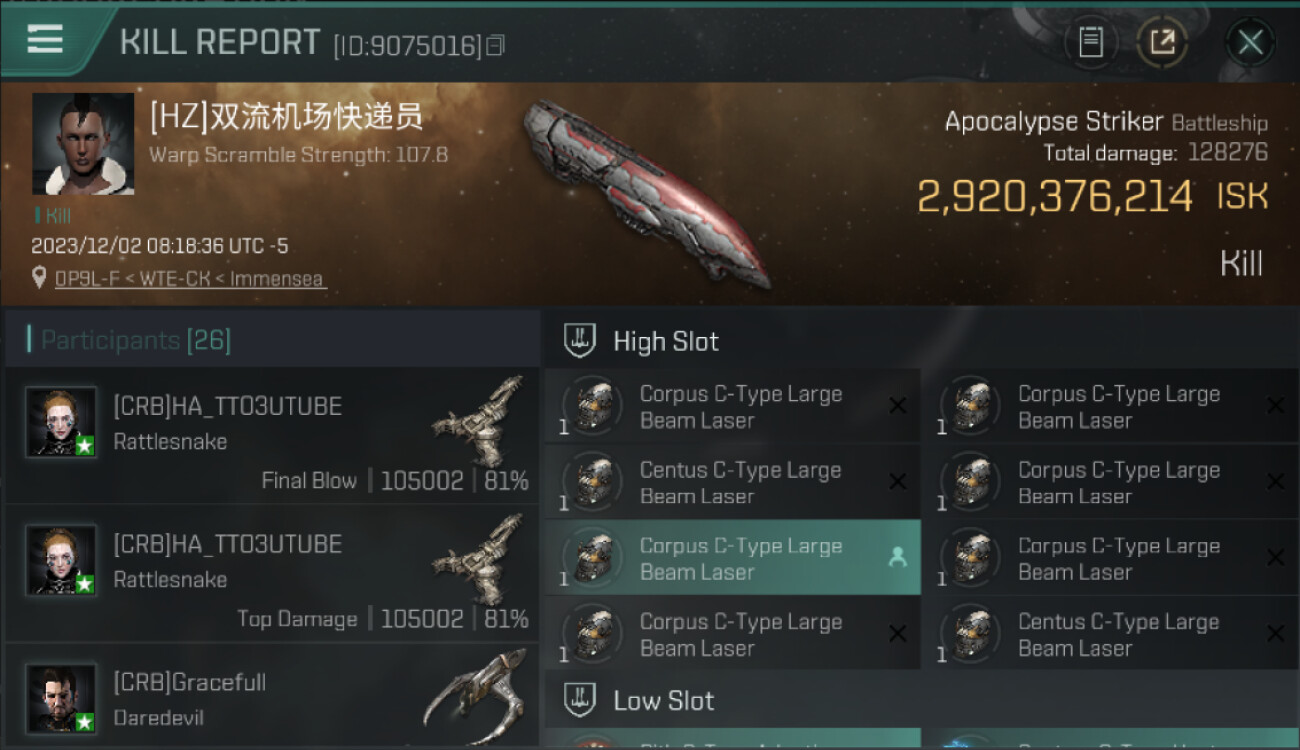Select highlighted Corpus C-Type Large Beam Laser
The image size is (1300, 750).
coord(732,558)
